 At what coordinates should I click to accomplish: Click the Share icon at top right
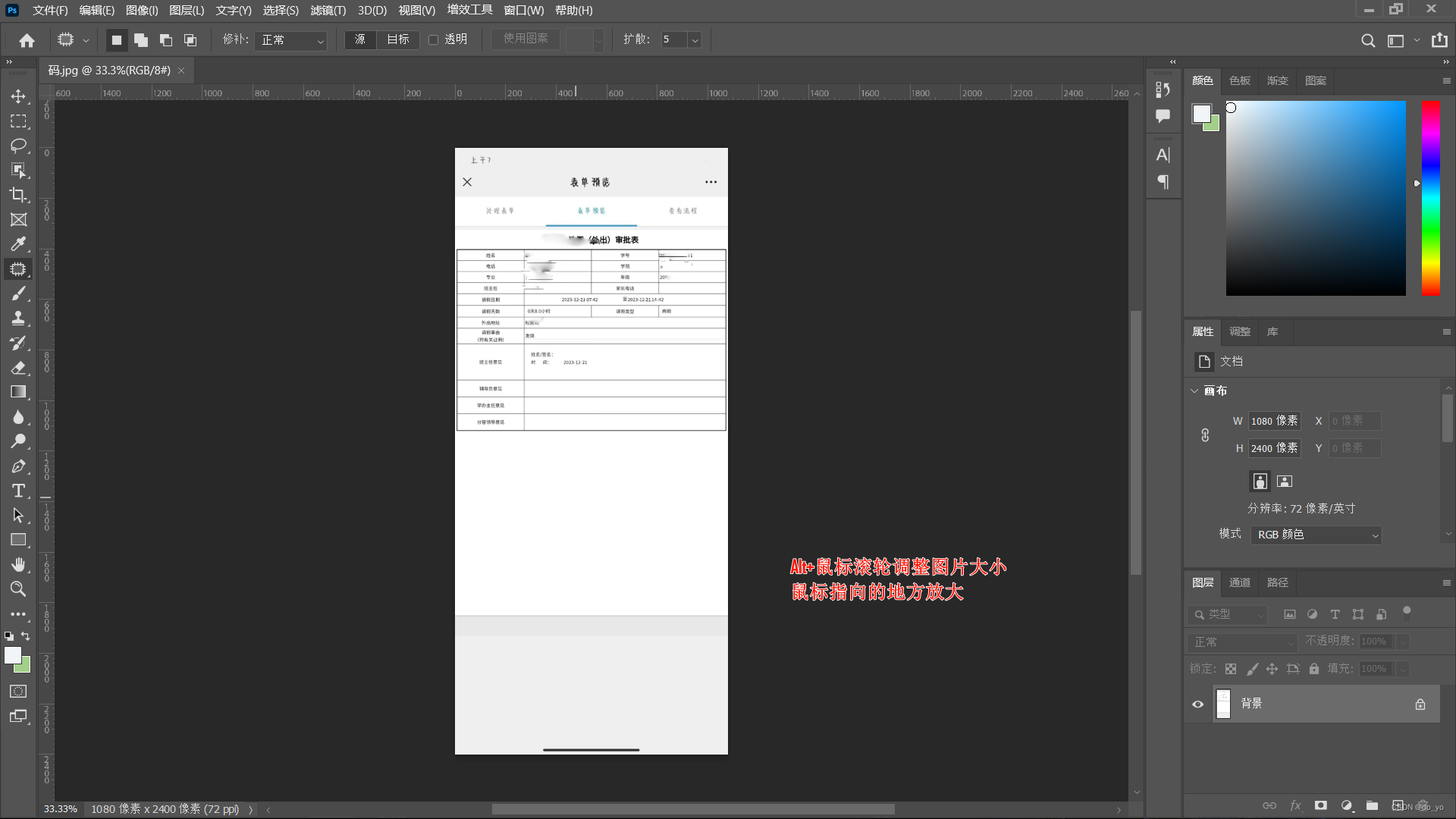[x=1439, y=40]
